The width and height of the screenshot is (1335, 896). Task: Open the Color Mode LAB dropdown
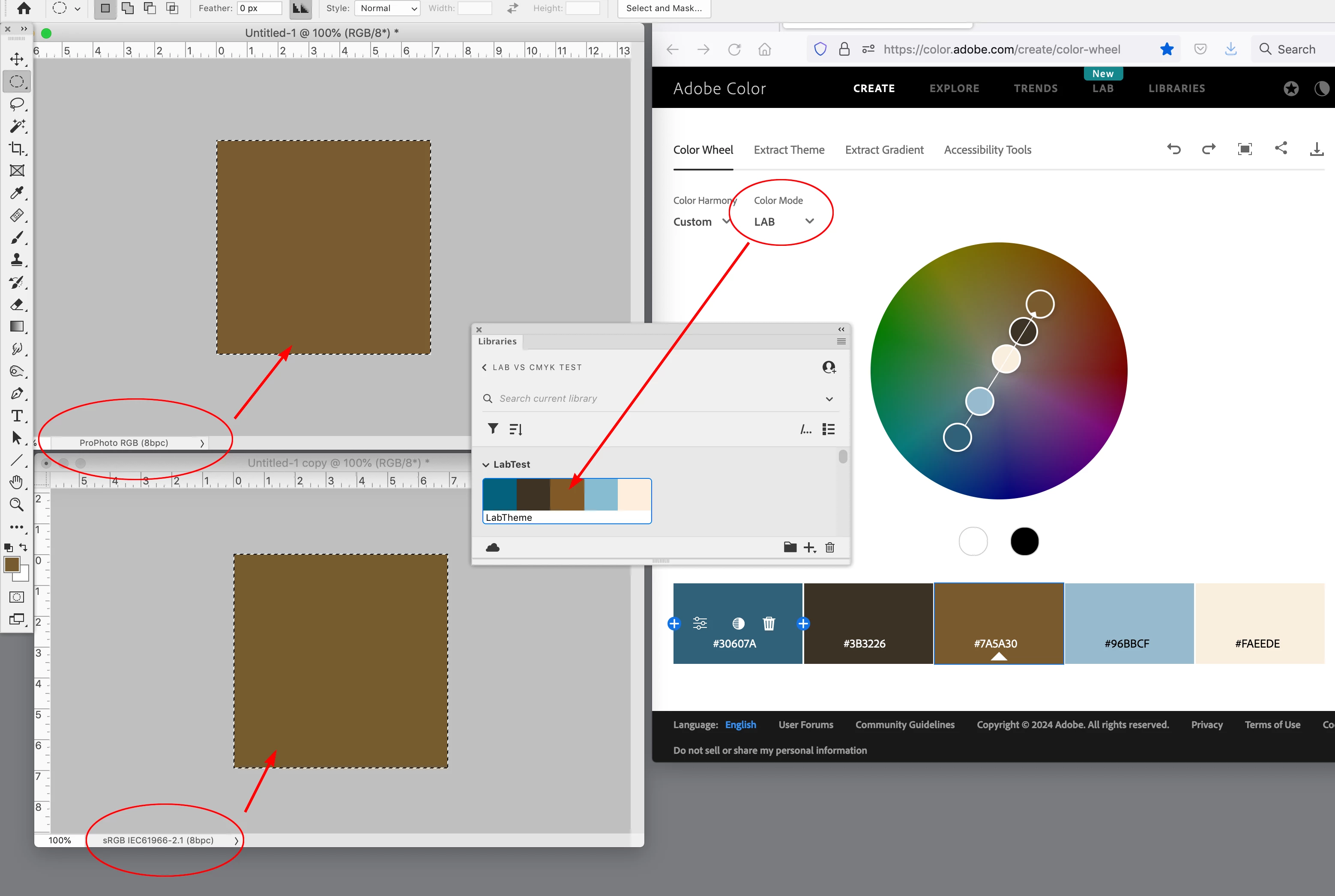click(x=783, y=222)
